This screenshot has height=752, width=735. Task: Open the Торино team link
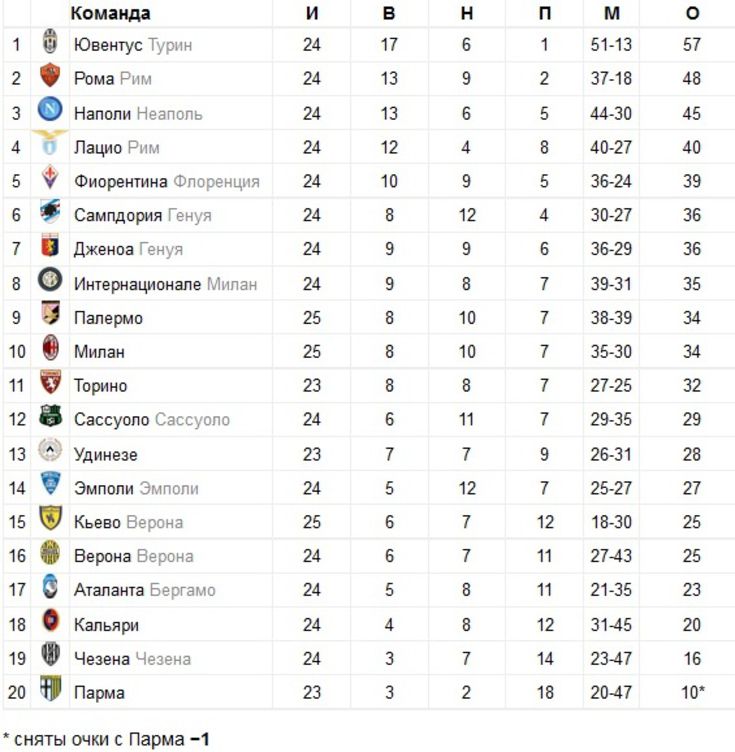[x=100, y=386]
